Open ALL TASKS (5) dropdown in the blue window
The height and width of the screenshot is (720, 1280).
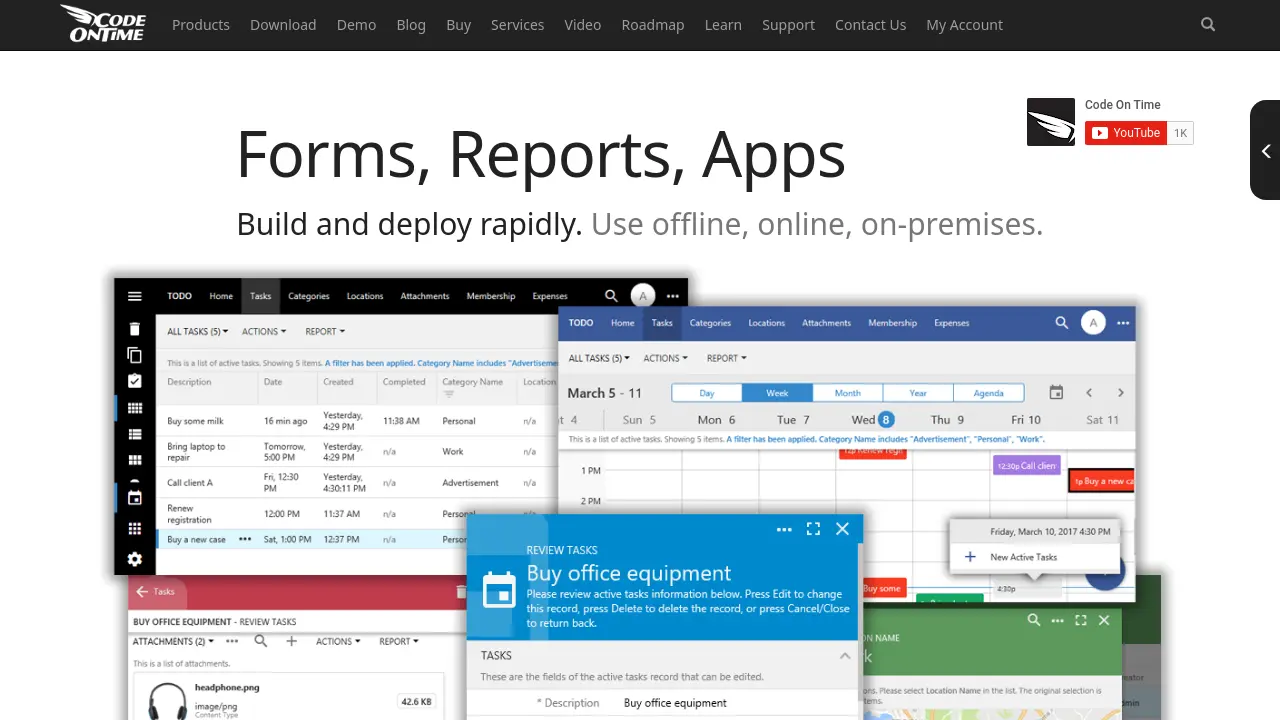tap(599, 358)
